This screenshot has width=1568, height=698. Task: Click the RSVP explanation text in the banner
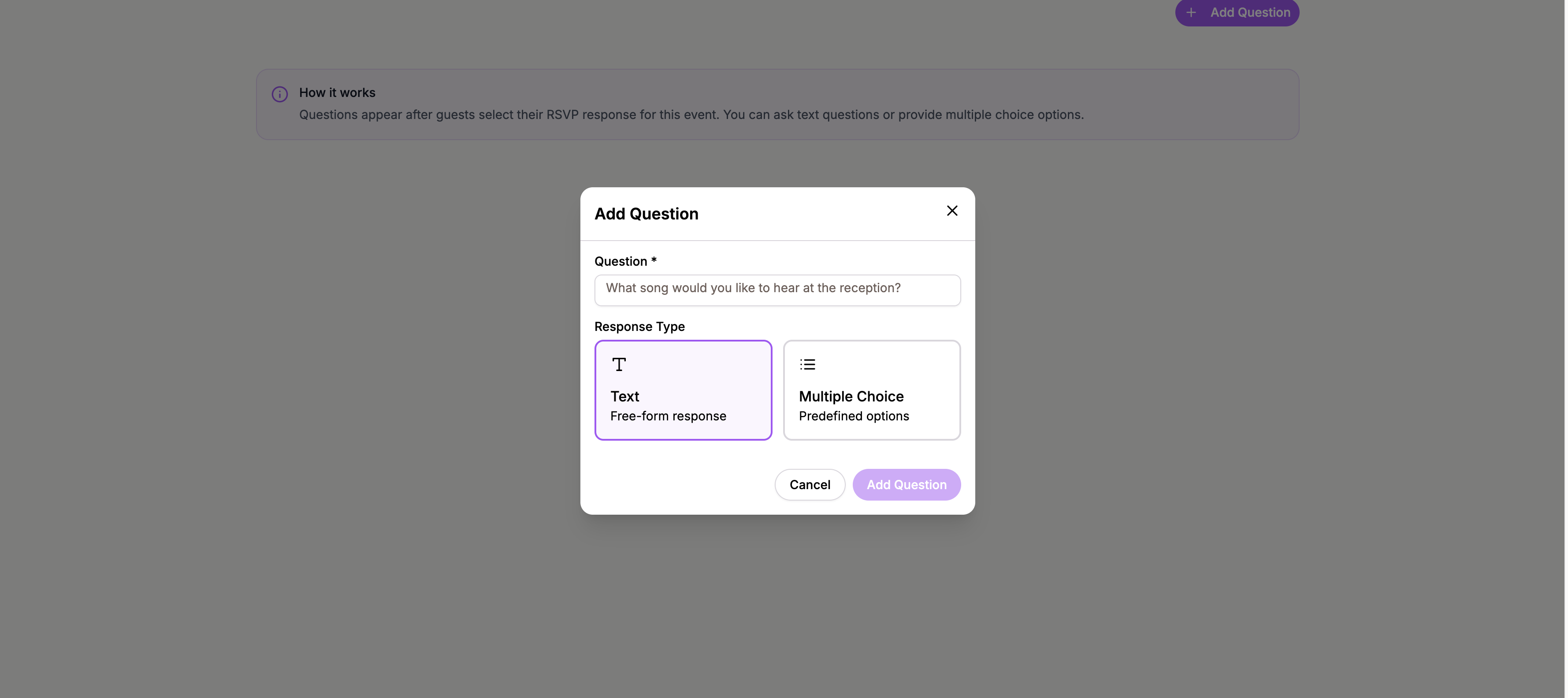pyautogui.click(x=692, y=115)
